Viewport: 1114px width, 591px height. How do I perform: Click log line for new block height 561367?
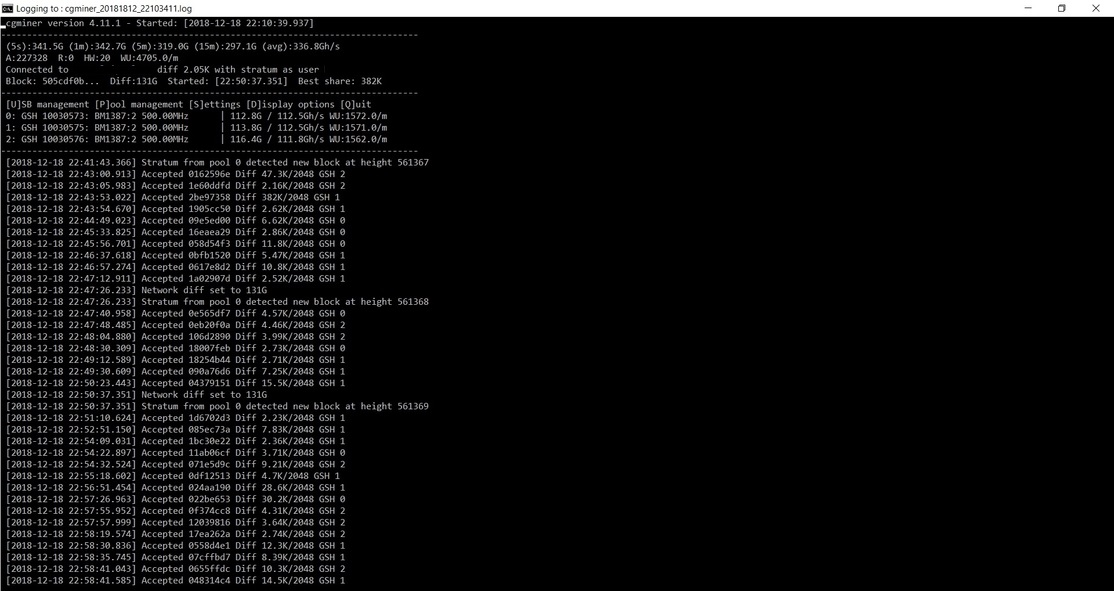[217, 163]
